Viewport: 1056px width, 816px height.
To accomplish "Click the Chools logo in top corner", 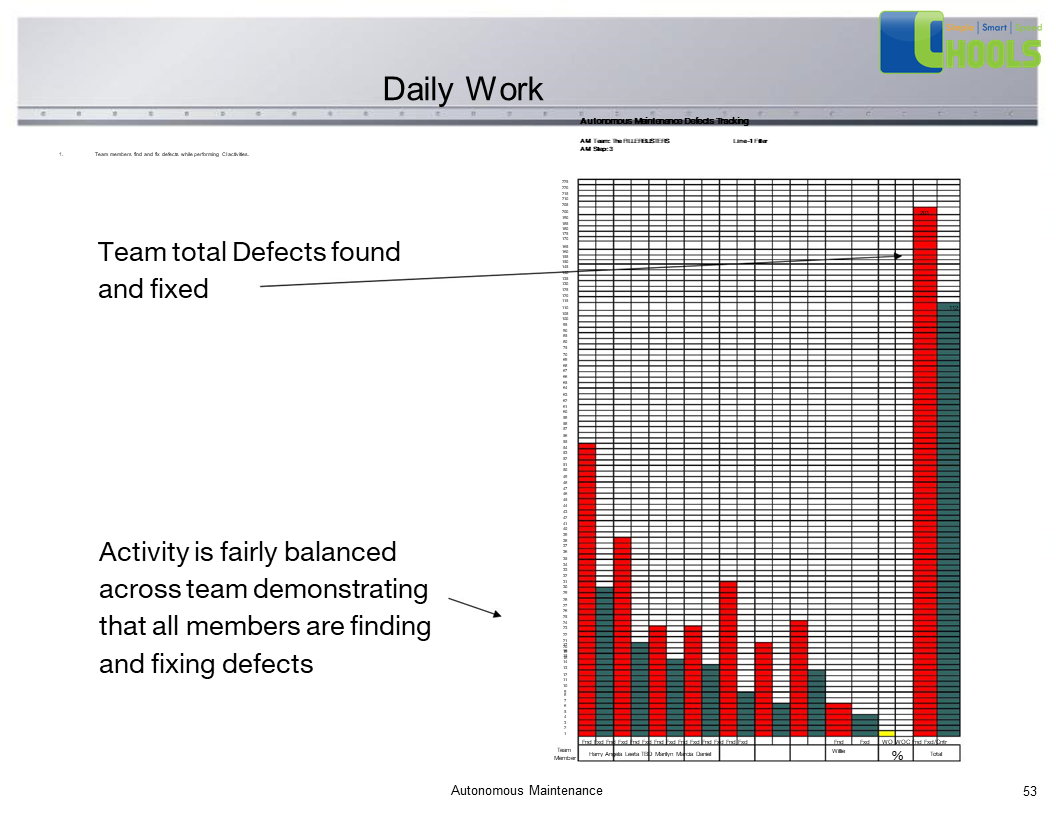I will 960,42.
